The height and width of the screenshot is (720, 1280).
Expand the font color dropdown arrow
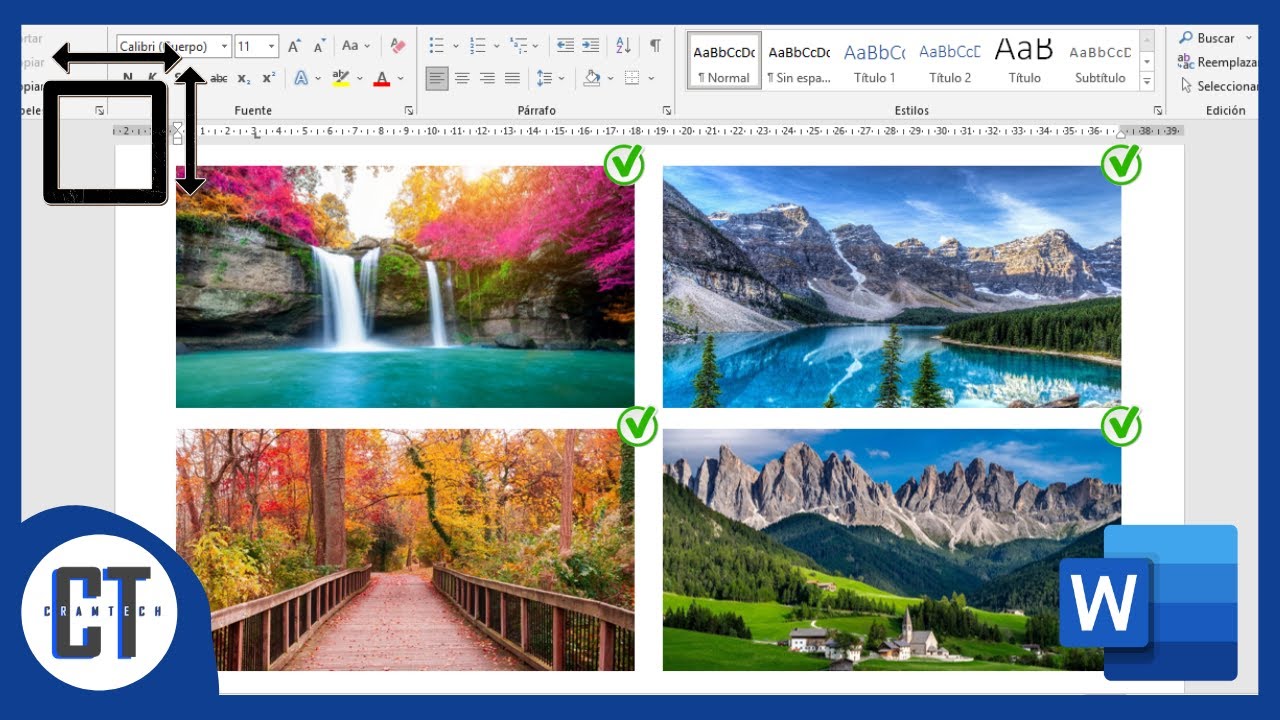(400, 78)
